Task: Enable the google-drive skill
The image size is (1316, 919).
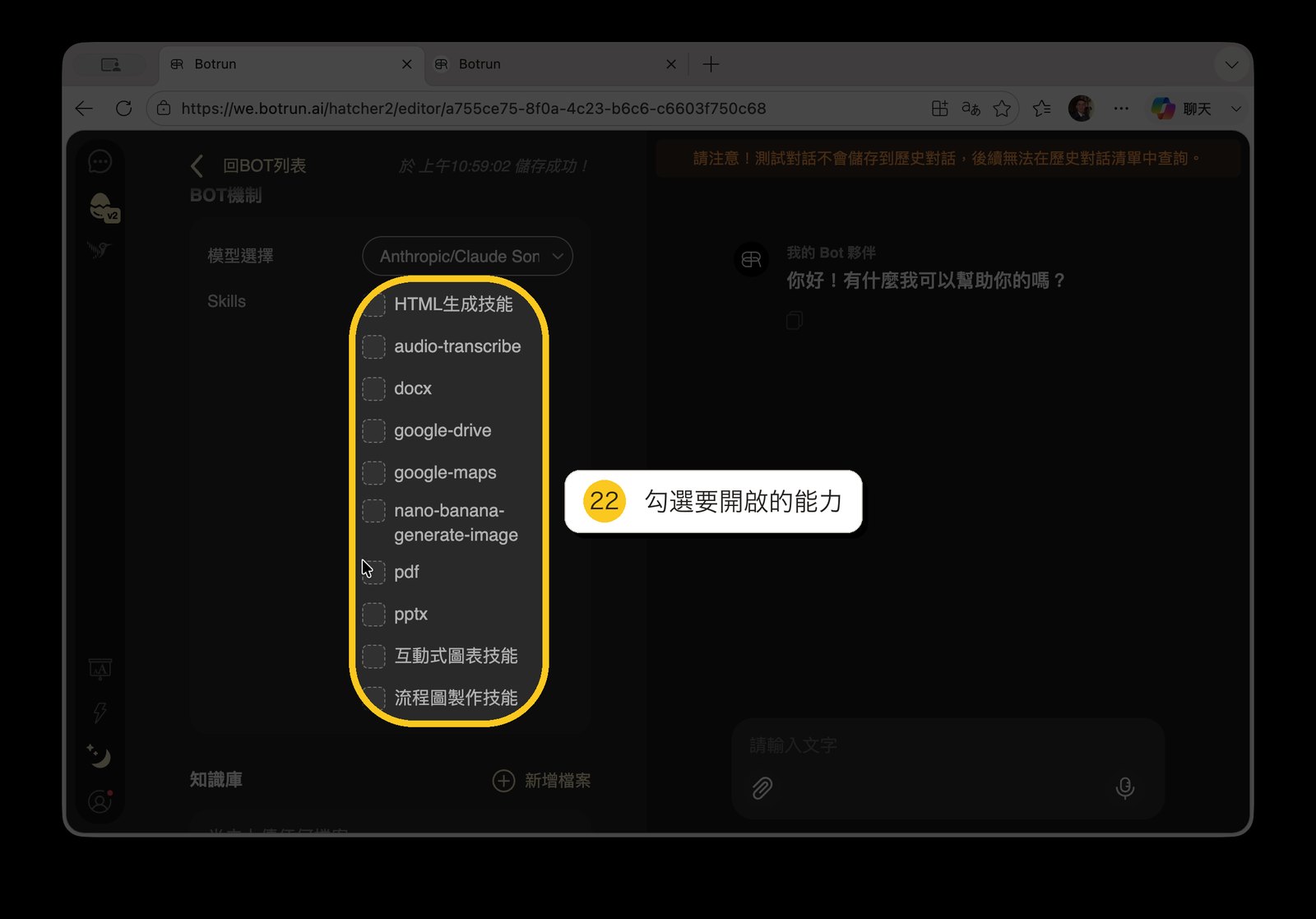Action: [374, 430]
